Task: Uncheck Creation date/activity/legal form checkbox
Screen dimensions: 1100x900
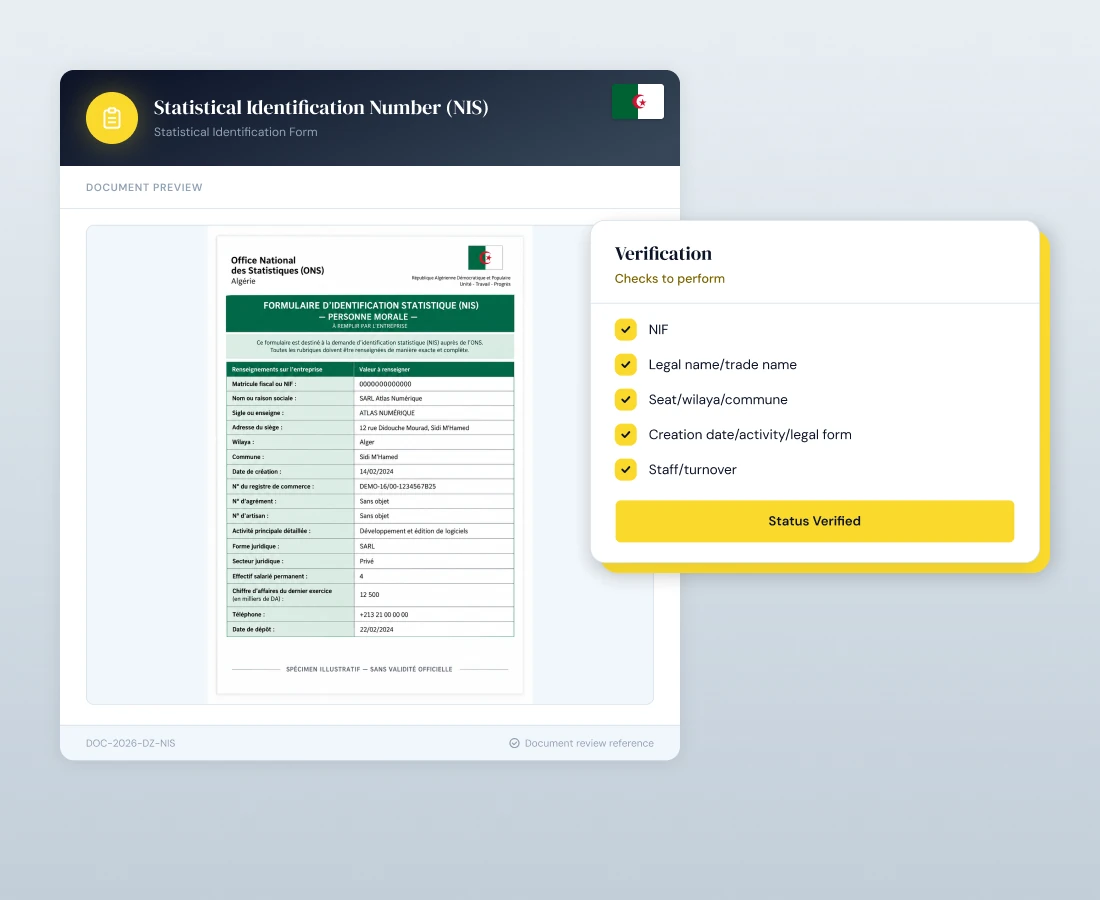Action: pos(626,435)
